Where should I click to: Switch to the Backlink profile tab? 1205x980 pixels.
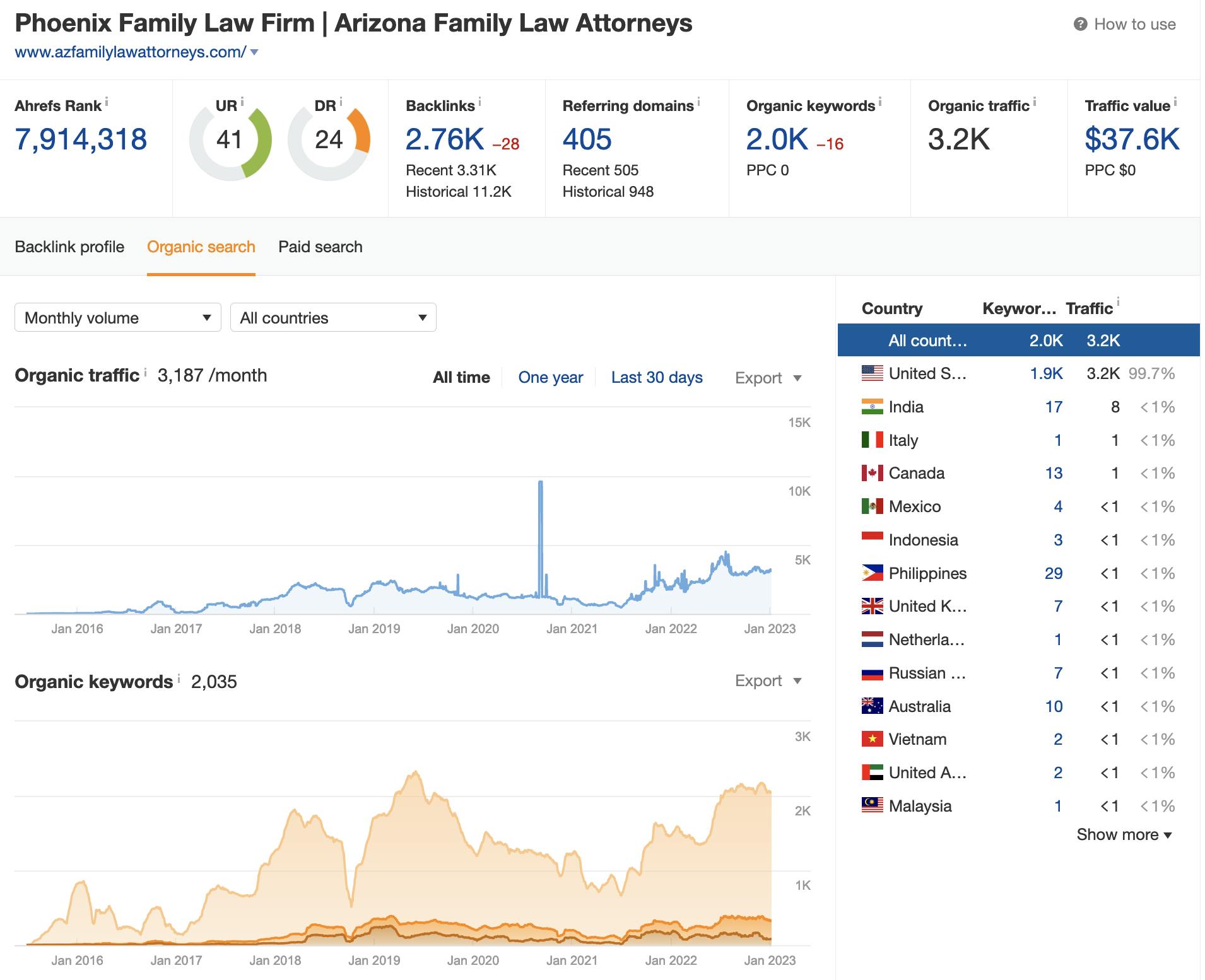69,247
